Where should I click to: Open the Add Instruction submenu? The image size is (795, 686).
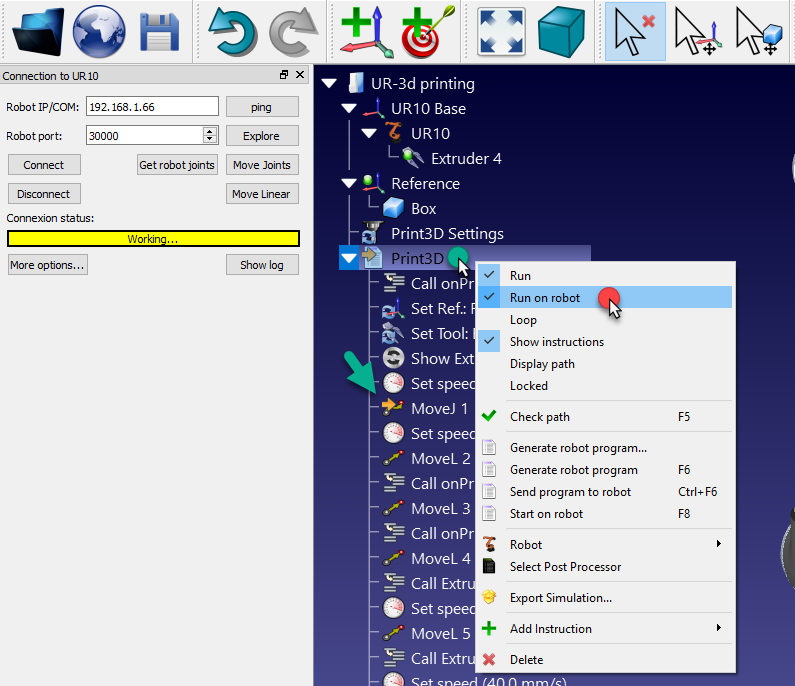pos(550,629)
